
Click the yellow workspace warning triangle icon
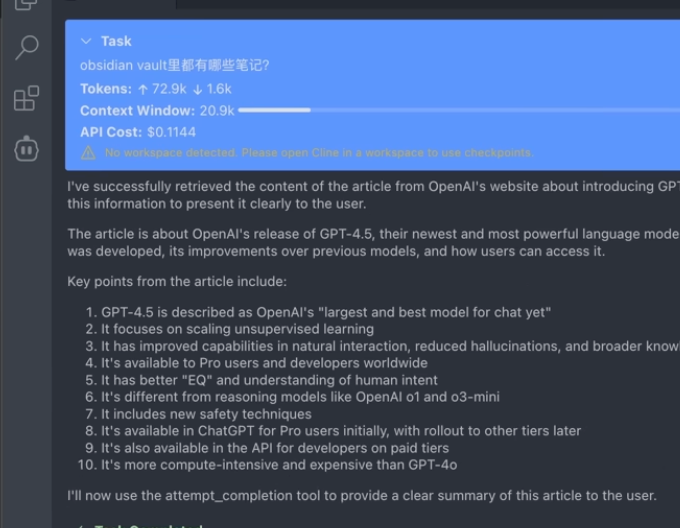tap(88, 153)
